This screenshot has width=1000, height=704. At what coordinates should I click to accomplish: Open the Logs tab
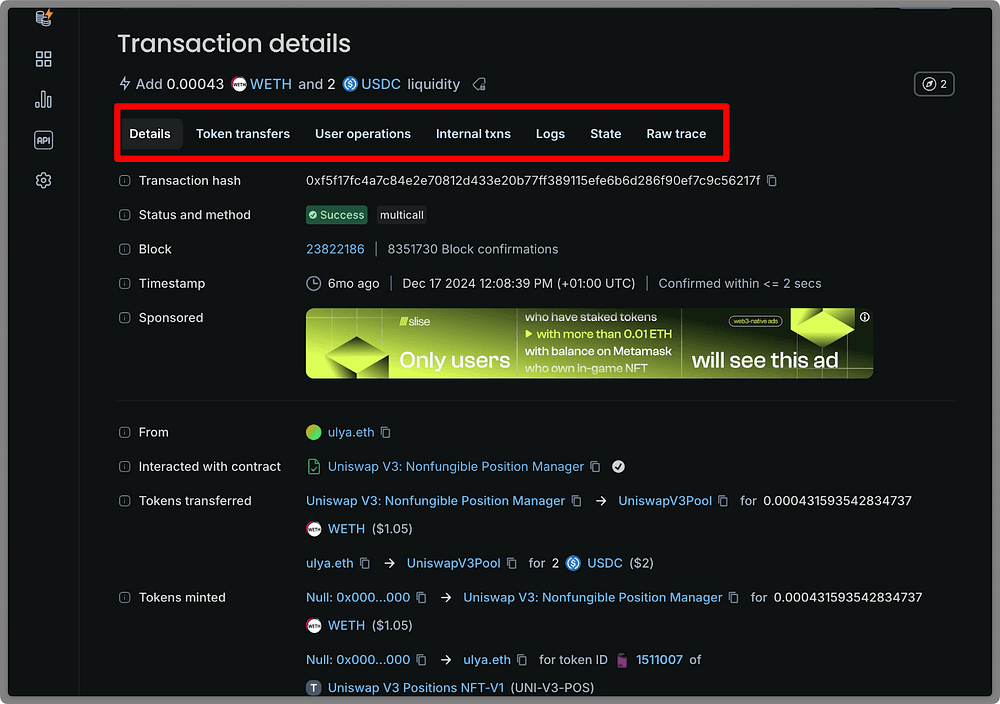[x=550, y=134]
